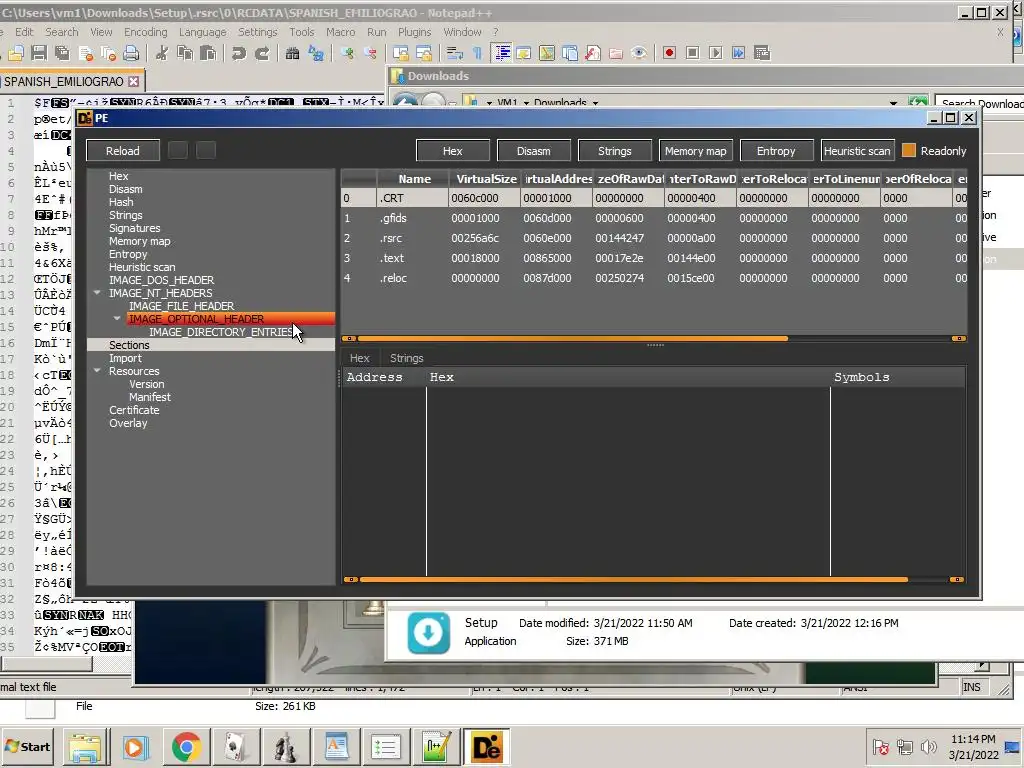Select Import in PE tree
The height and width of the screenshot is (768, 1024).
coord(125,358)
